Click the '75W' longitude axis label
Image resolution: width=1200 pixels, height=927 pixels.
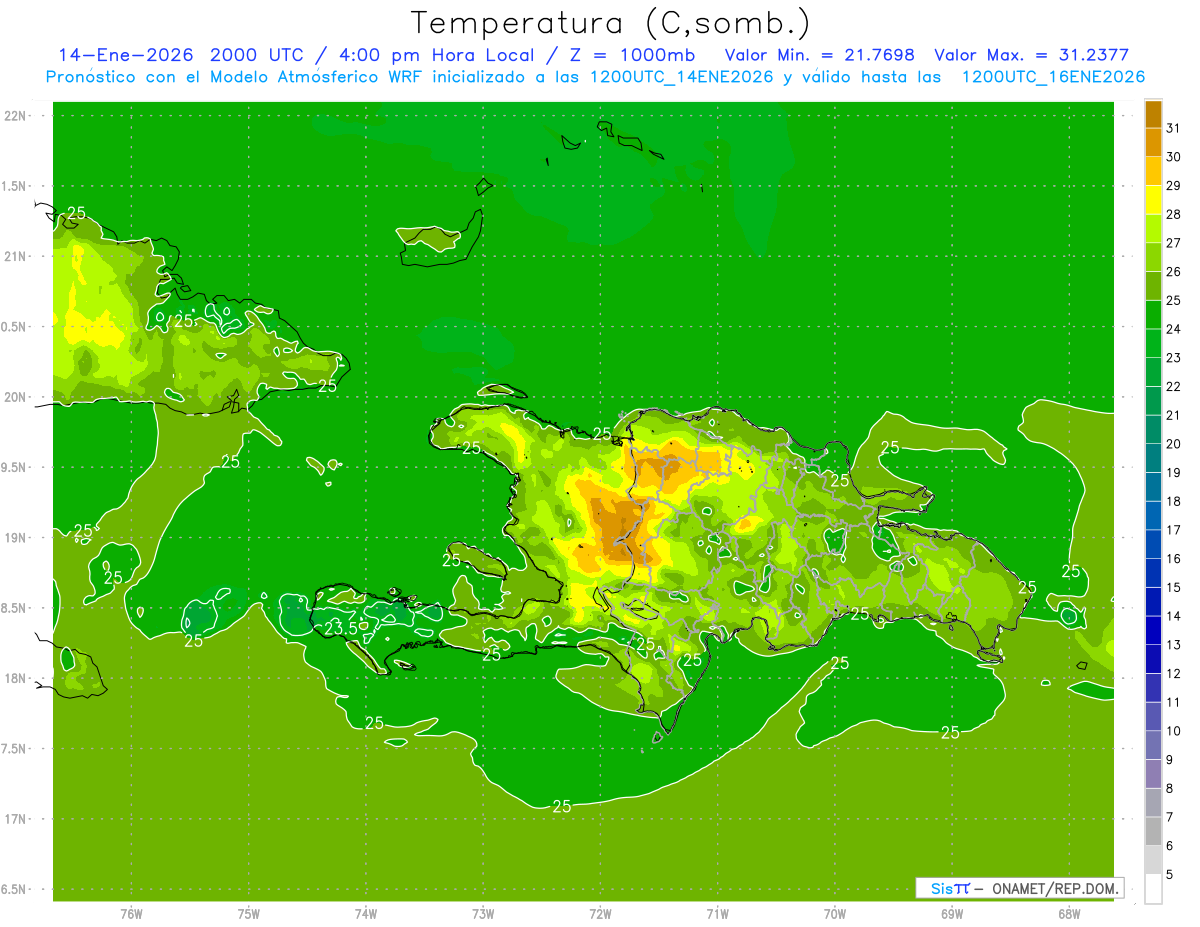click(249, 914)
